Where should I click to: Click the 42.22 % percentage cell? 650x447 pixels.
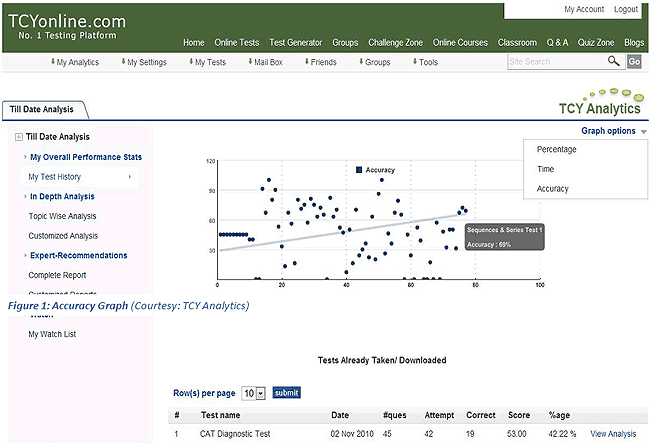(x=562, y=434)
